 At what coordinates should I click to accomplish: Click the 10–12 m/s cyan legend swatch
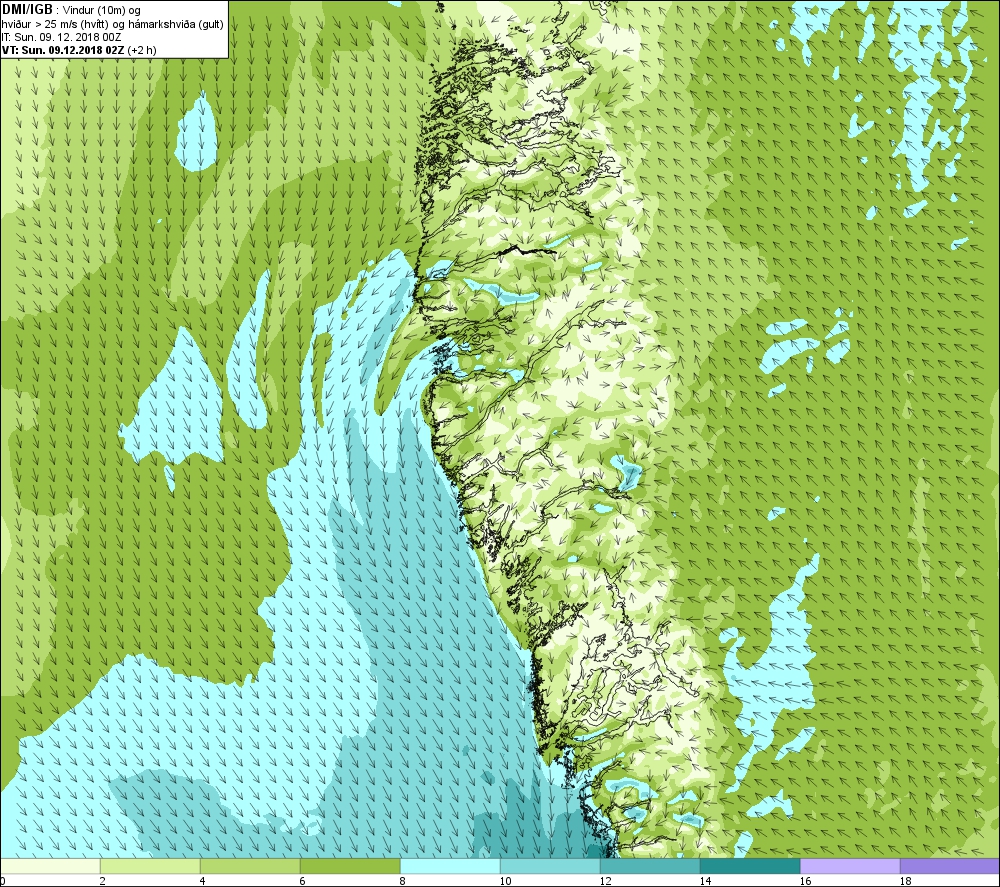[550, 866]
